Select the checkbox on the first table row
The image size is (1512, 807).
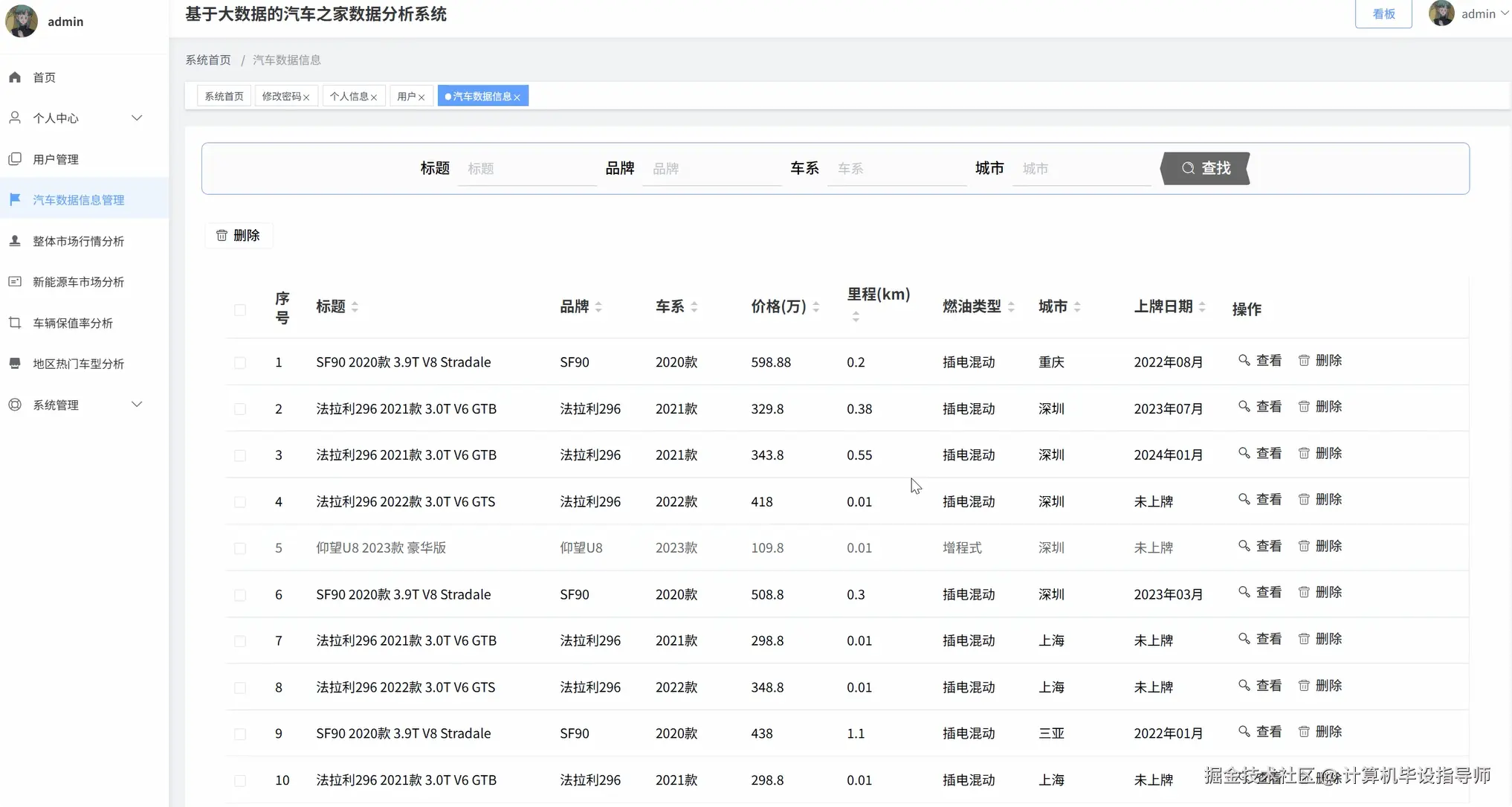[x=240, y=362]
